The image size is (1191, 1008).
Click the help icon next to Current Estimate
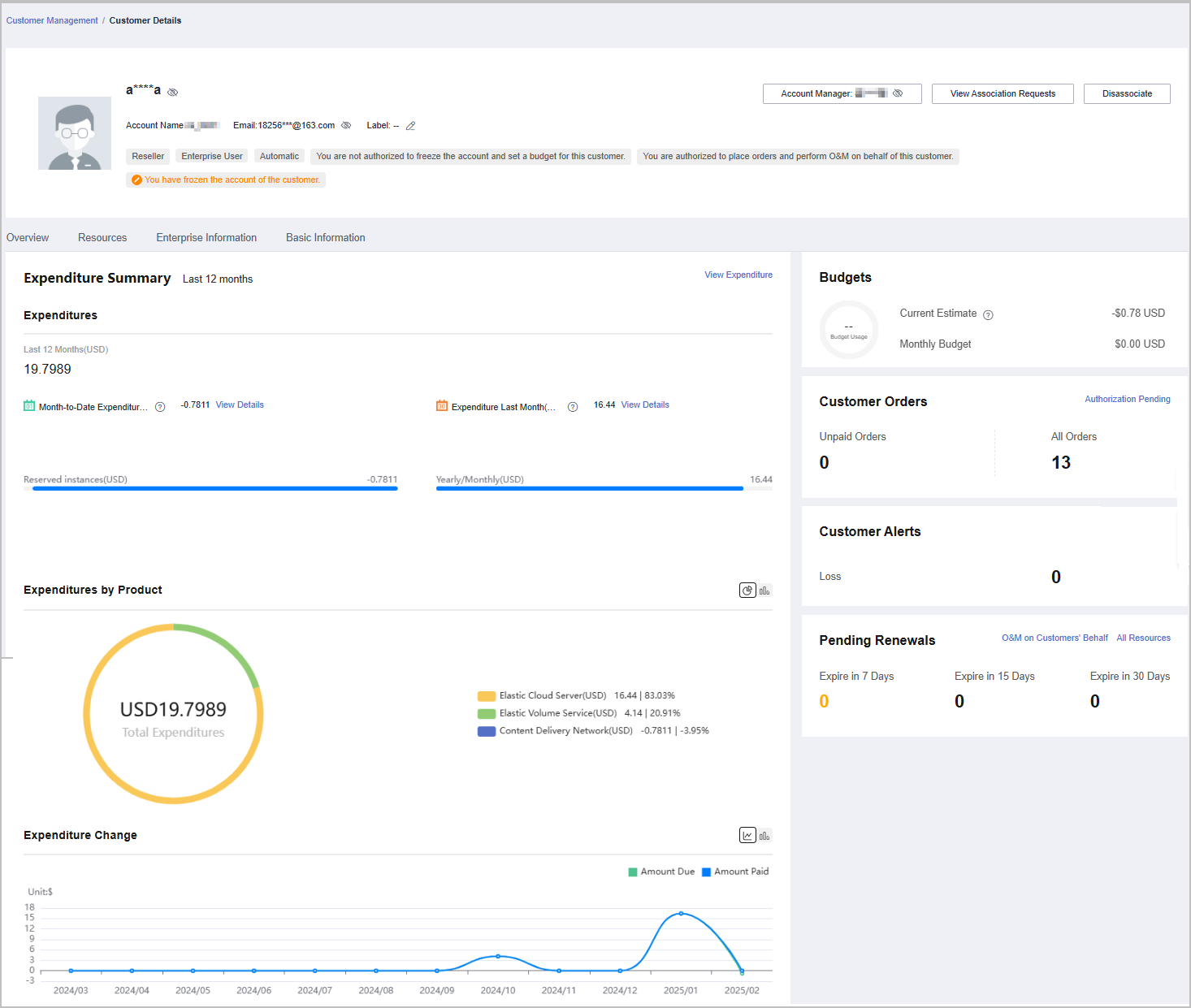point(988,314)
